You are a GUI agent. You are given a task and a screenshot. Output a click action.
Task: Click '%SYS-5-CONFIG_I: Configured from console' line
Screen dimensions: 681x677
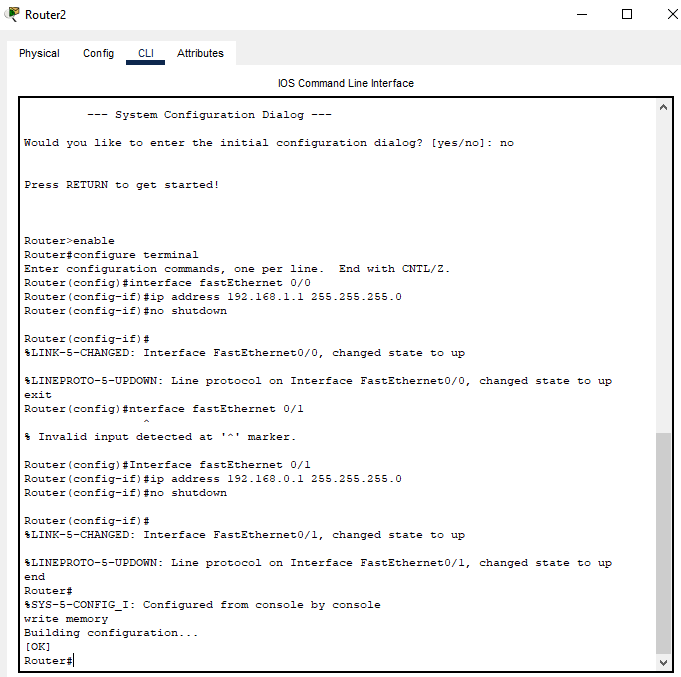coord(202,605)
